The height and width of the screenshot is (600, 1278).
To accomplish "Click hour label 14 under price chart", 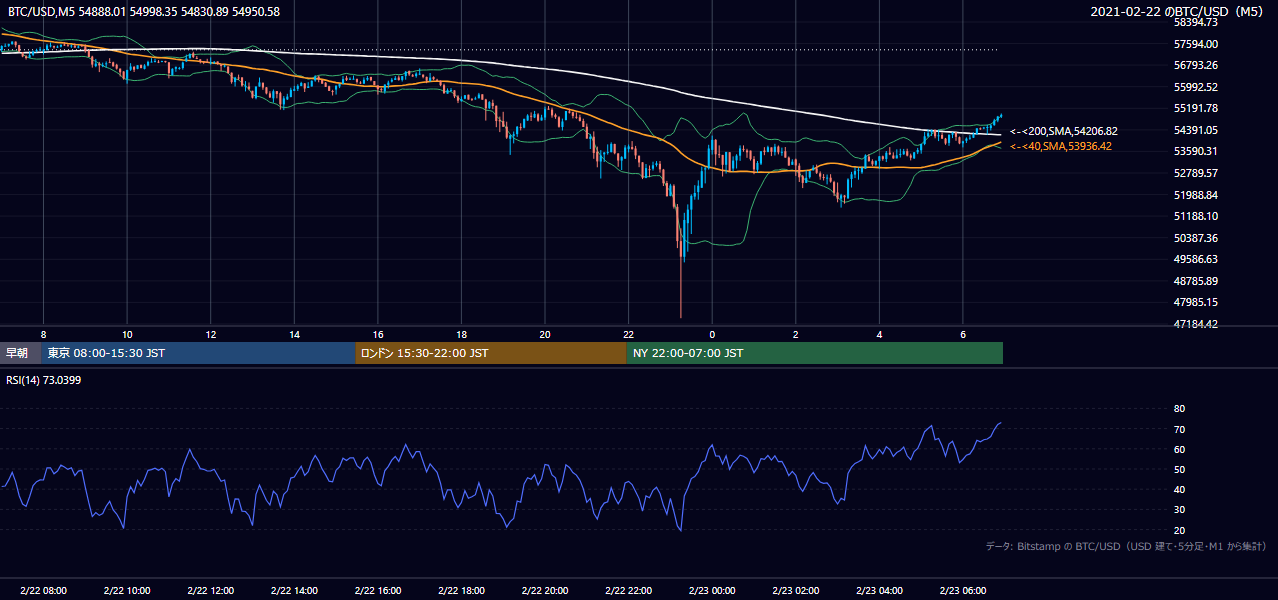I will (294, 334).
